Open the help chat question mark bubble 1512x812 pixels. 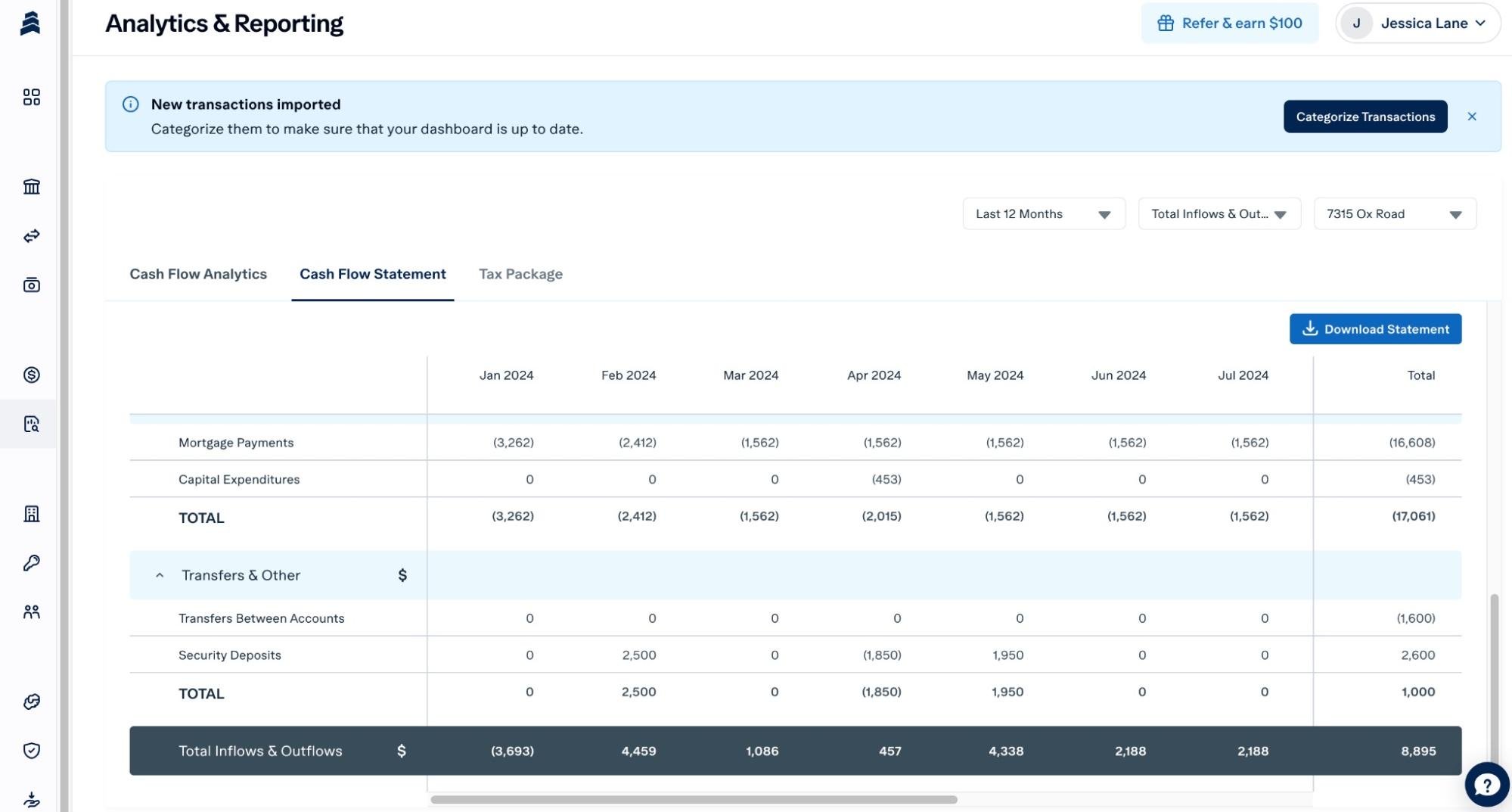[1486, 784]
